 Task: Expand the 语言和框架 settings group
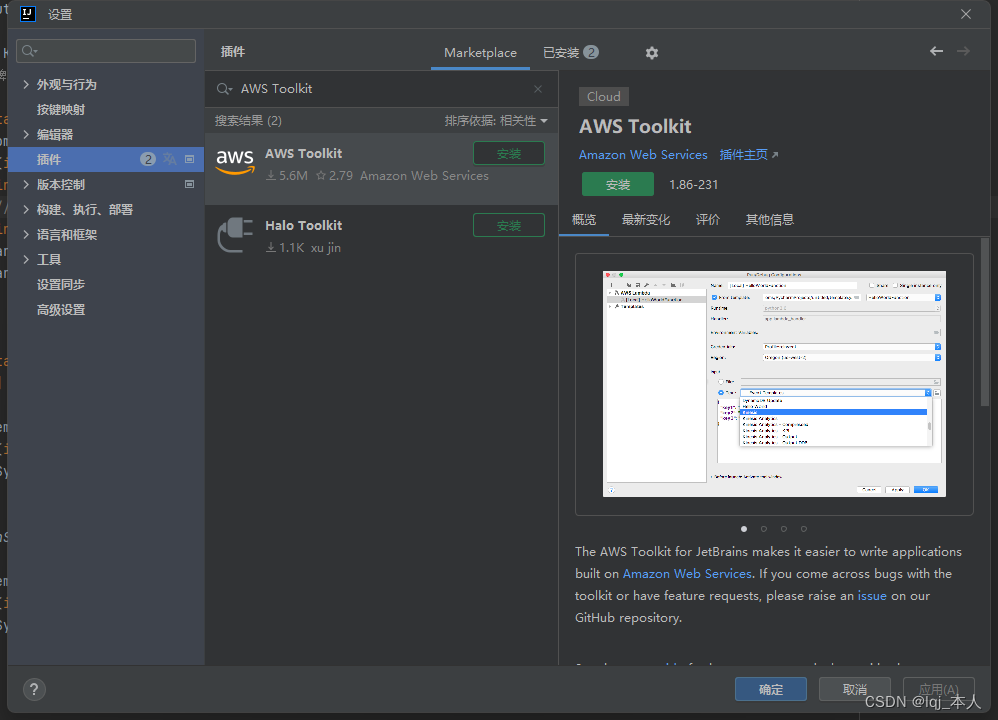pyautogui.click(x=26, y=234)
